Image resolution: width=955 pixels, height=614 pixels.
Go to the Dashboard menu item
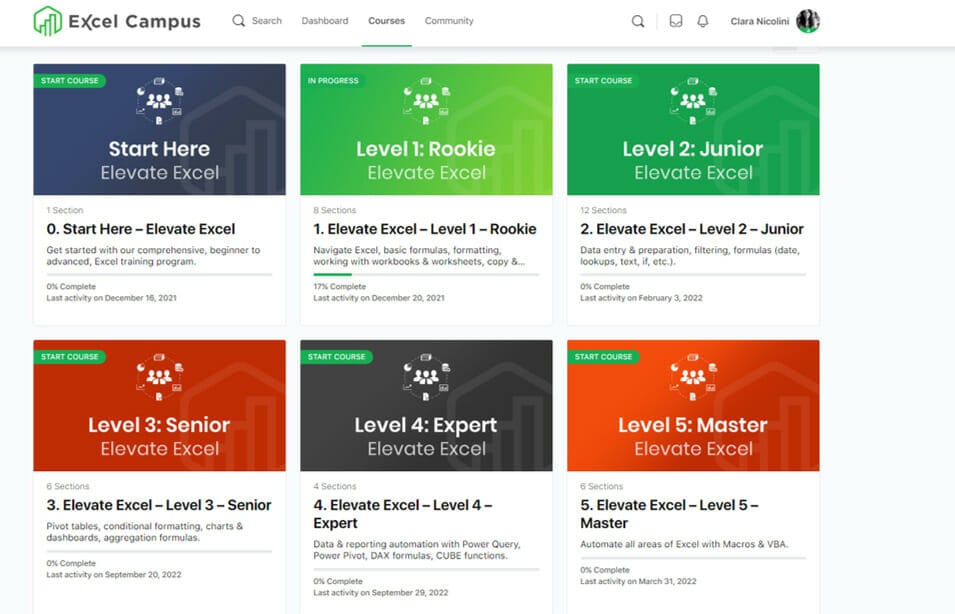coord(325,21)
